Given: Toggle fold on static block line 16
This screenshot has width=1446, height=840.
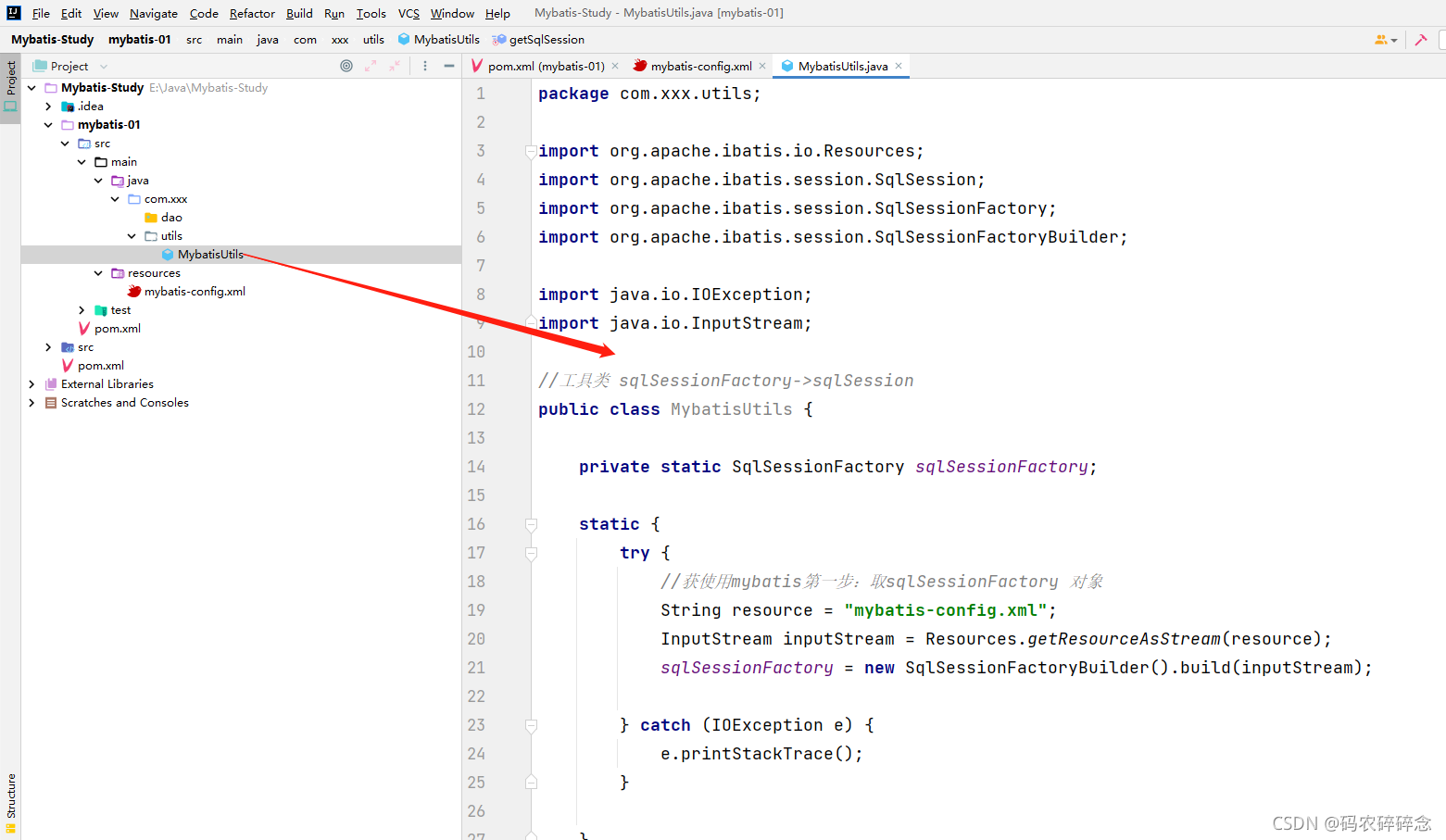Looking at the screenshot, I should coord(531,524).
